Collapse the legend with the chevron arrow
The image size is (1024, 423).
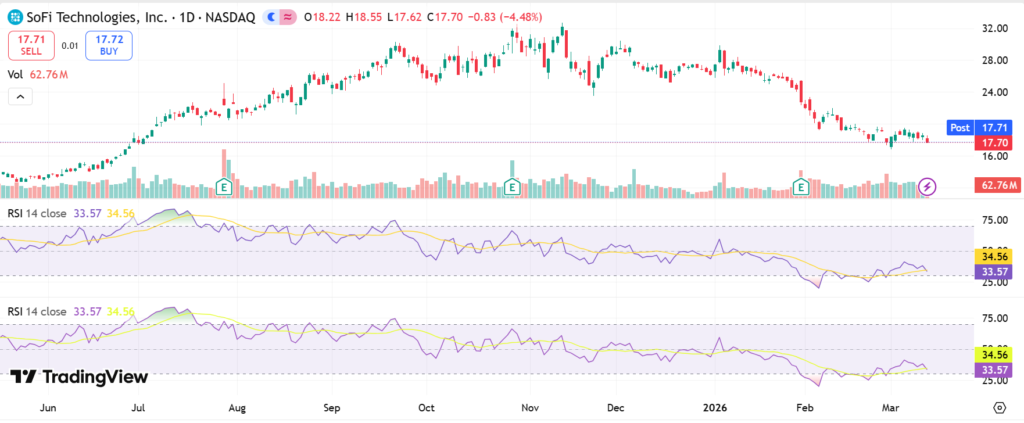pos(20,96)
